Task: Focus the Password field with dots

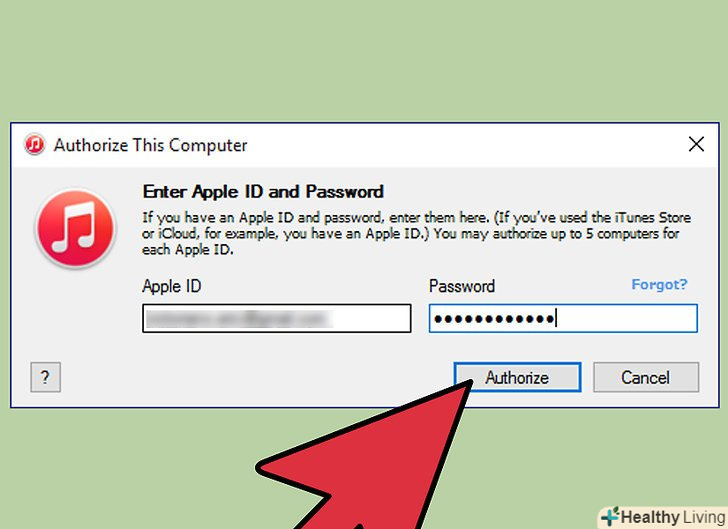Action: 563,319
